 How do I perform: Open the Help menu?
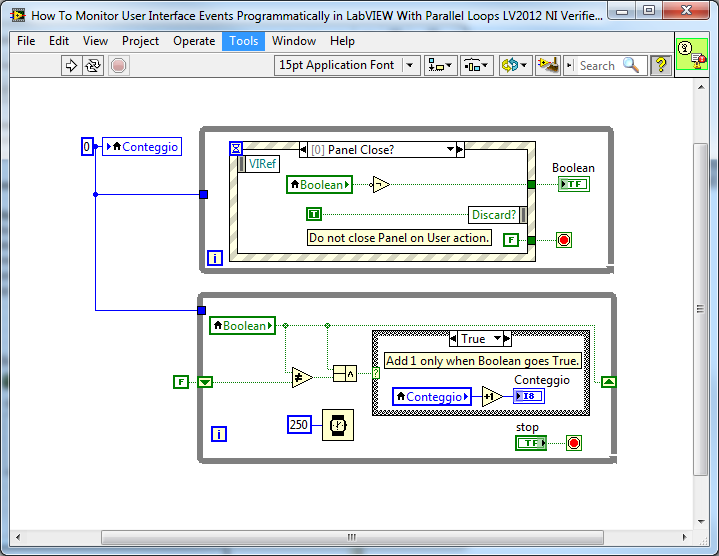[342, 41]
